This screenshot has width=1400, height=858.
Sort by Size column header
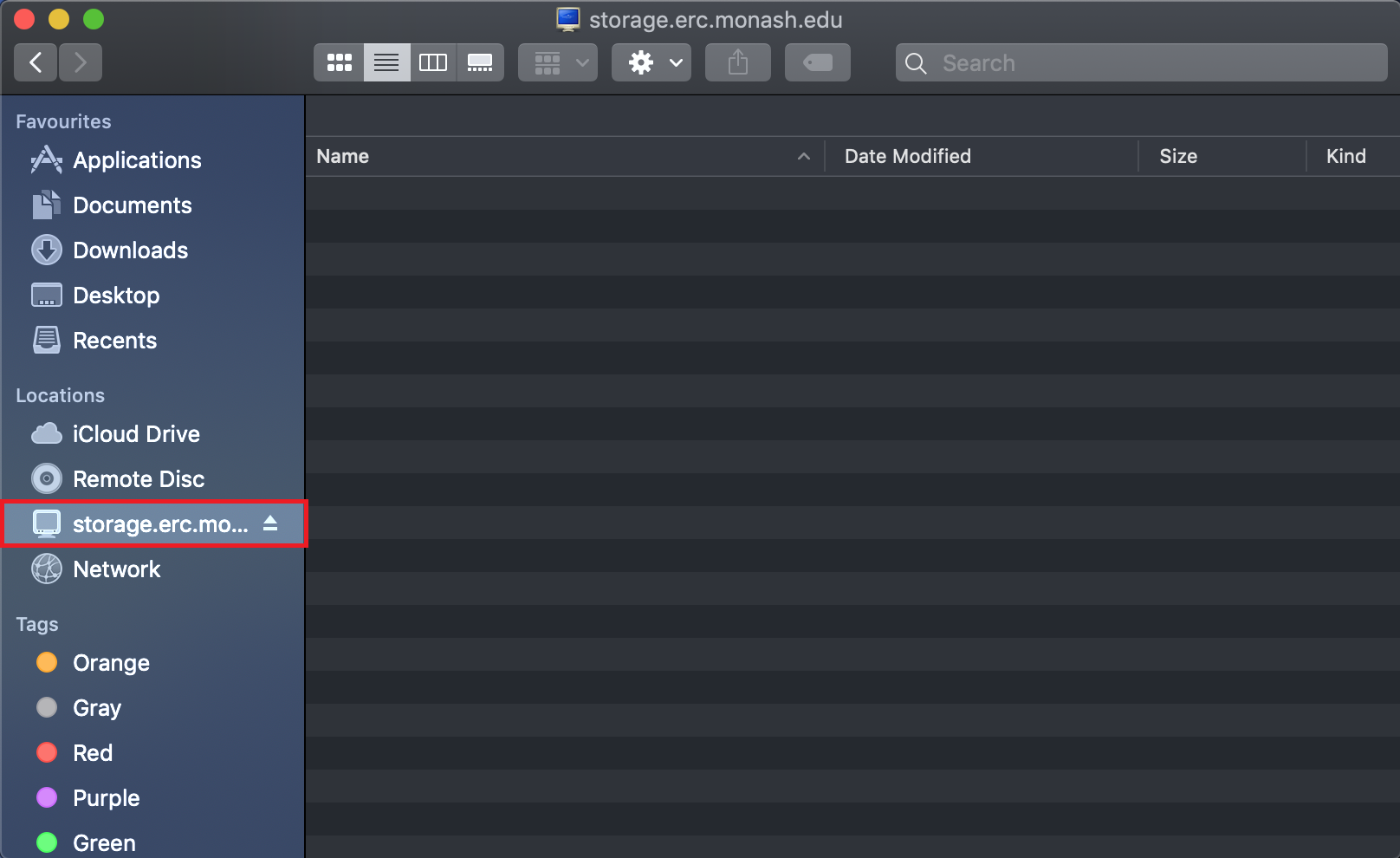coord(1178,156)
